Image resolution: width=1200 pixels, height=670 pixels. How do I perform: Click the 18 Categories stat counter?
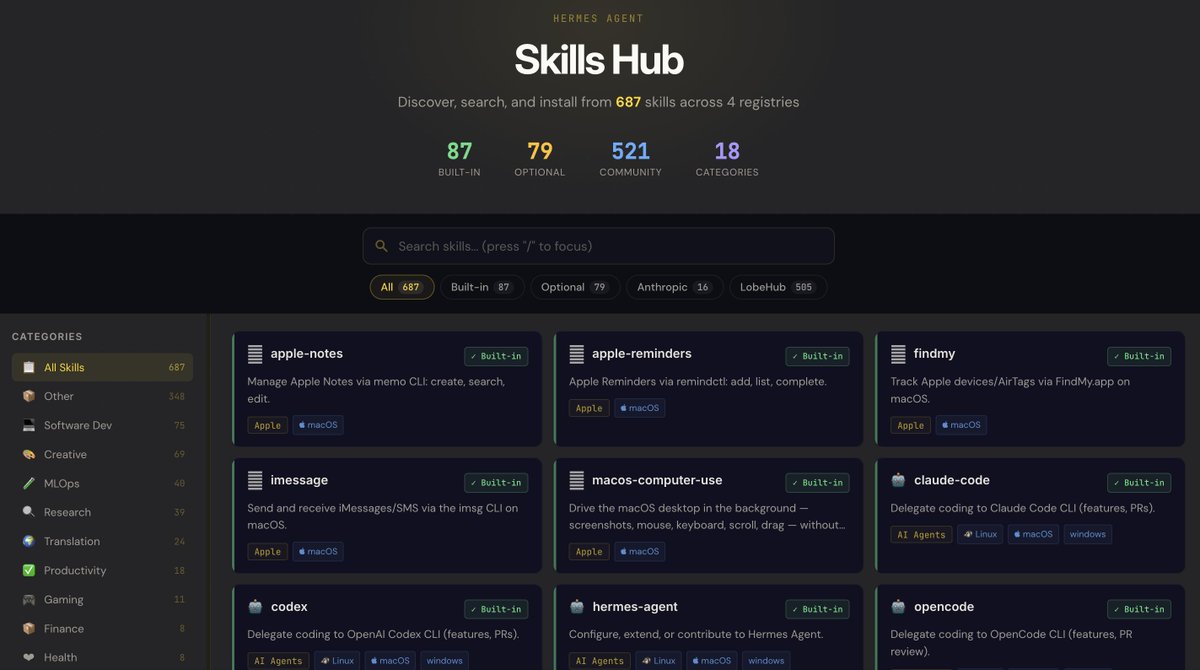coord(727,159)
